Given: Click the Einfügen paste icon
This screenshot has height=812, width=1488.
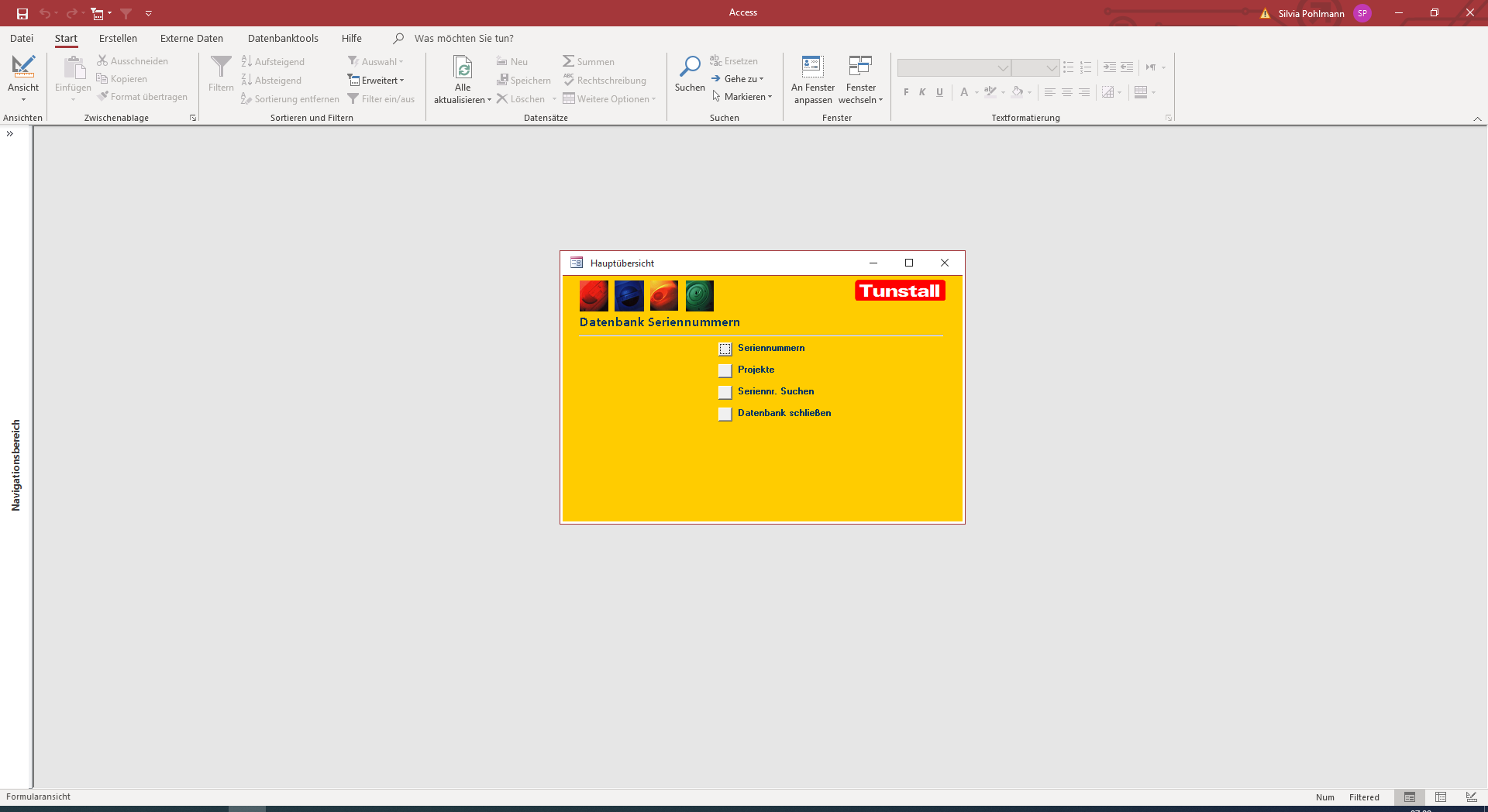Looking at the screenshot, I should [74, 68].
